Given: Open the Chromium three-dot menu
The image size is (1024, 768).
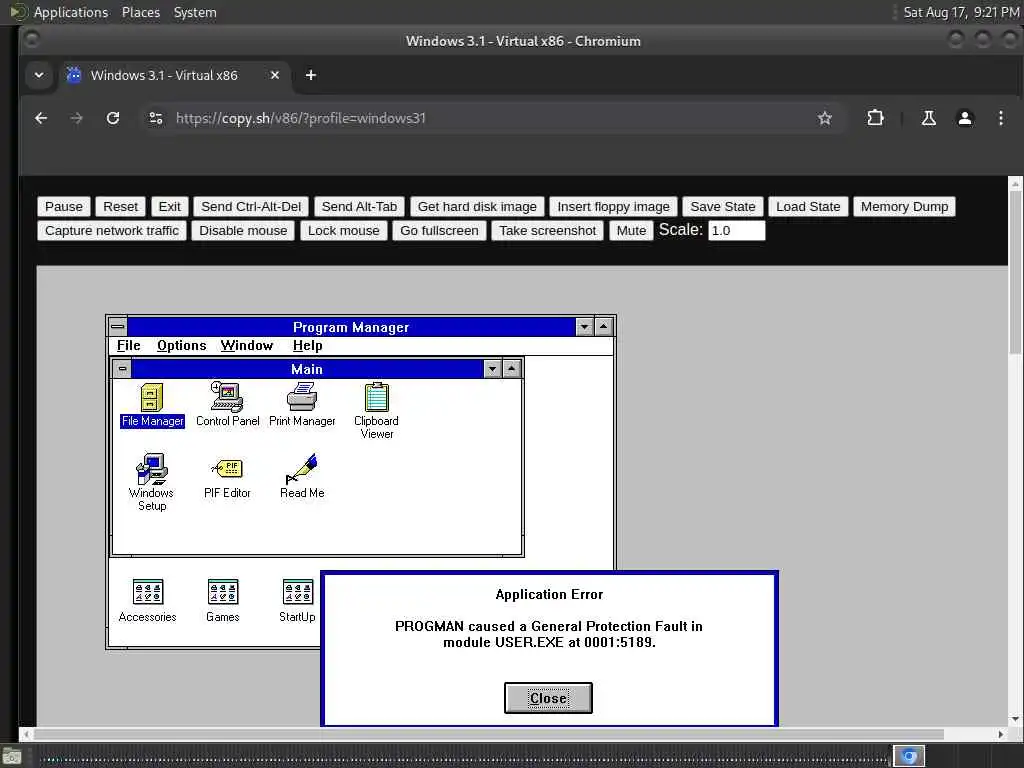Looking at the screenshot, I should coord(1000,118).
